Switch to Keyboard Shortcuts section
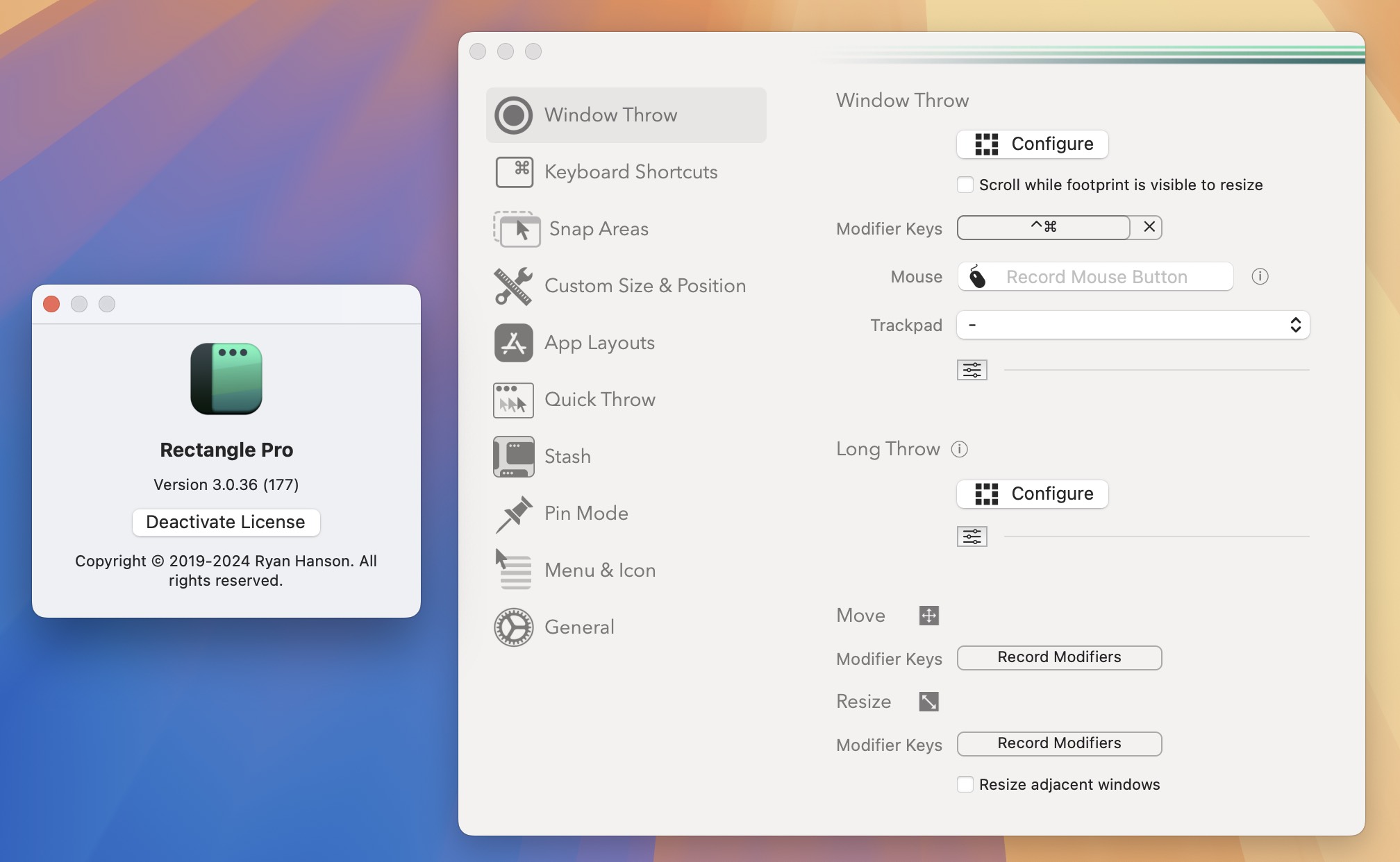Image resolution: width=1400 pixels, height=862 pixels. 626,172
